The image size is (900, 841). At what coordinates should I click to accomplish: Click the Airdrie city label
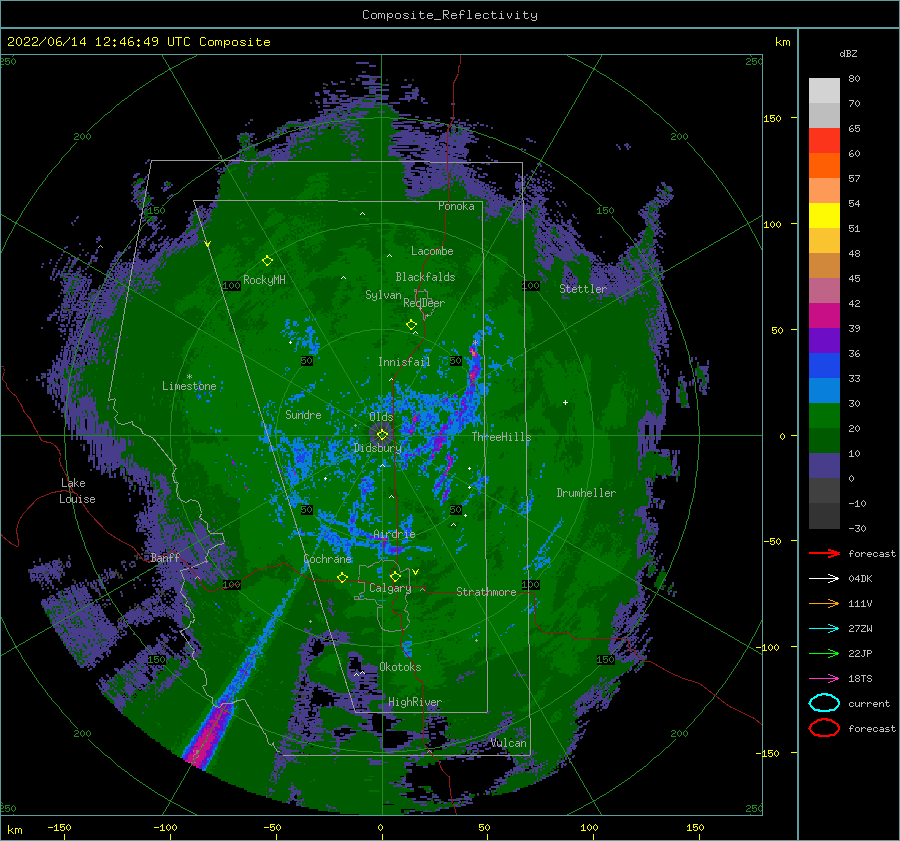click(394, 534)
